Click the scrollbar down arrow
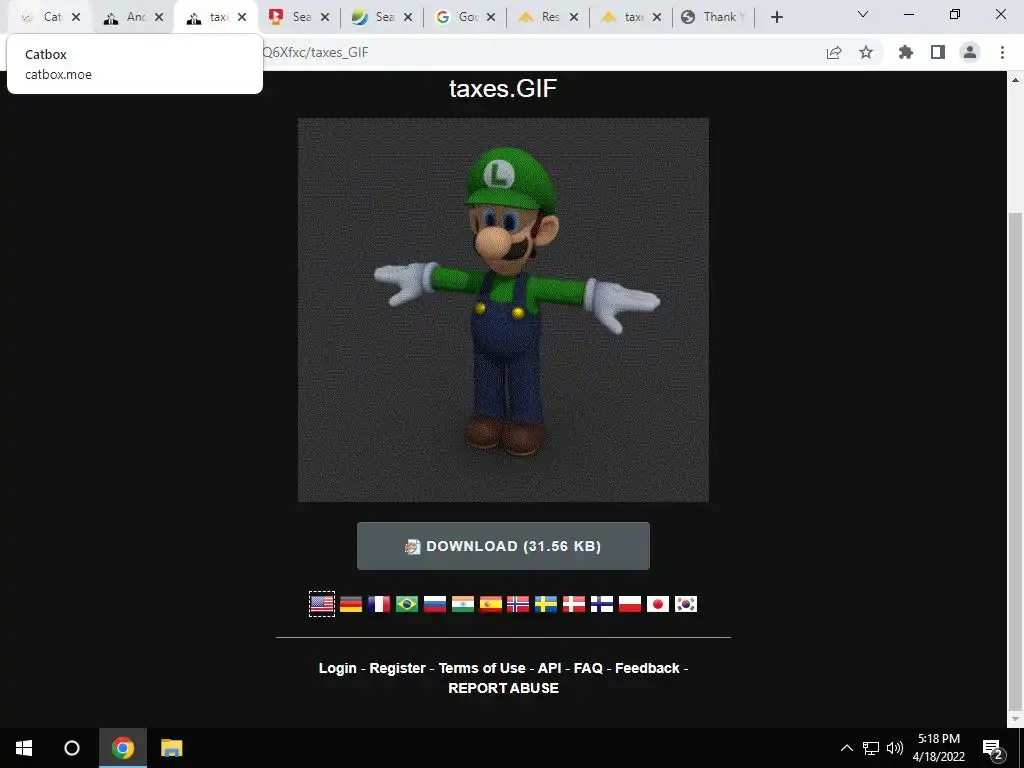Viewport: 1024px width, 768px height. pyautogui.click(x=1016, y=718)
